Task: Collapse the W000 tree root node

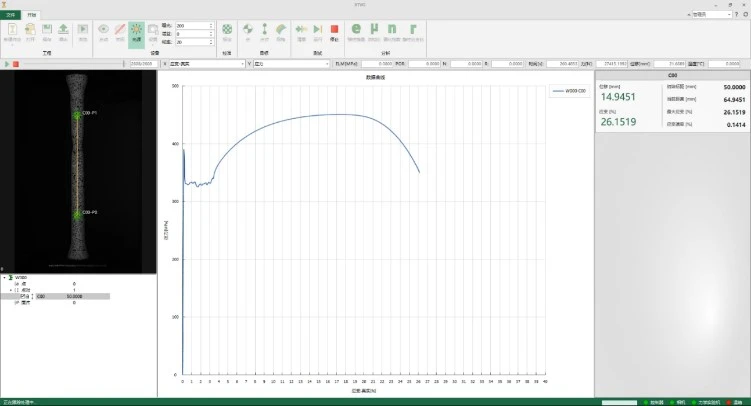Action: tap(4, 277)
